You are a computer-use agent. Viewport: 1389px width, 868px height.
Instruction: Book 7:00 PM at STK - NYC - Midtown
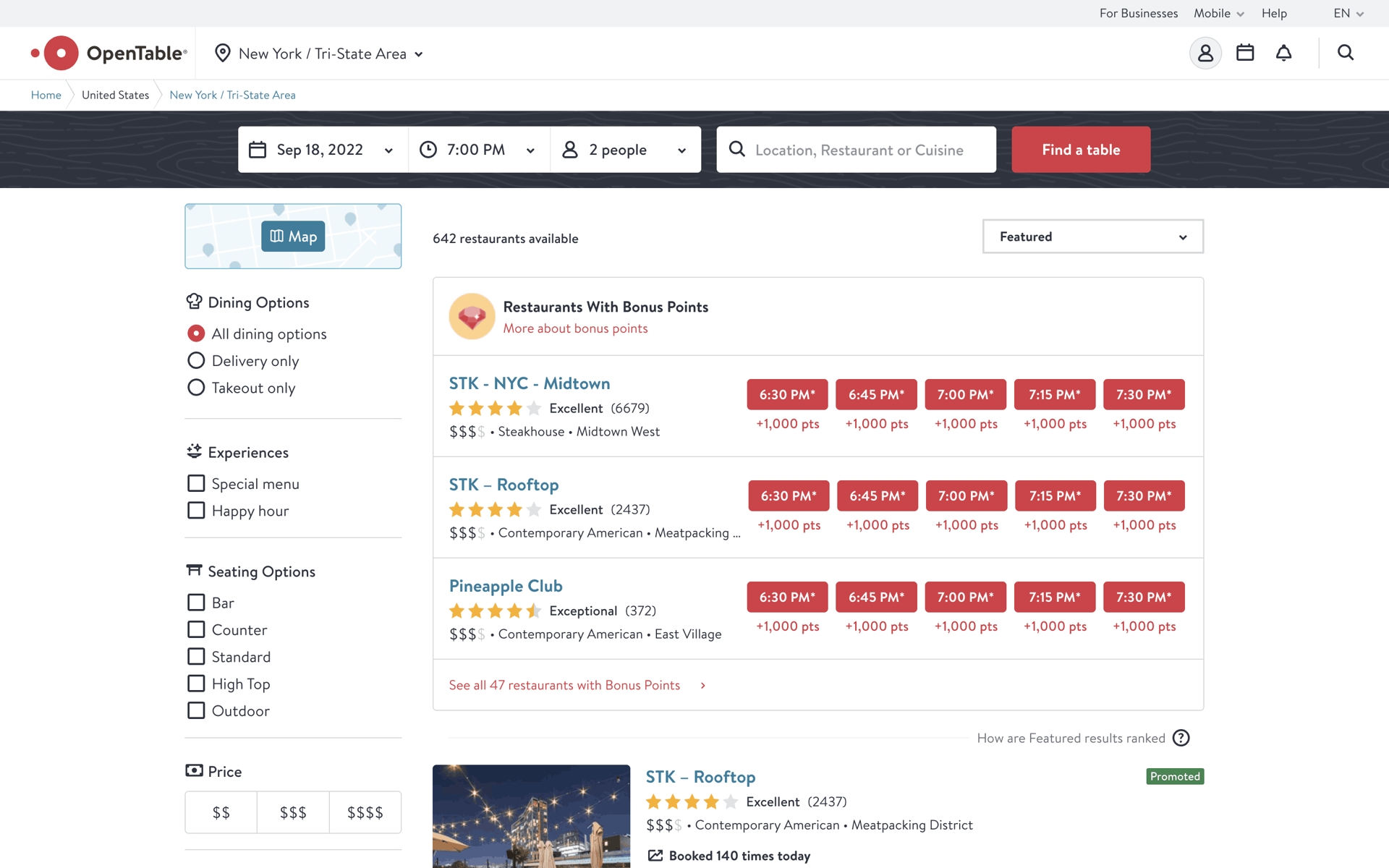tap(966, 394)
